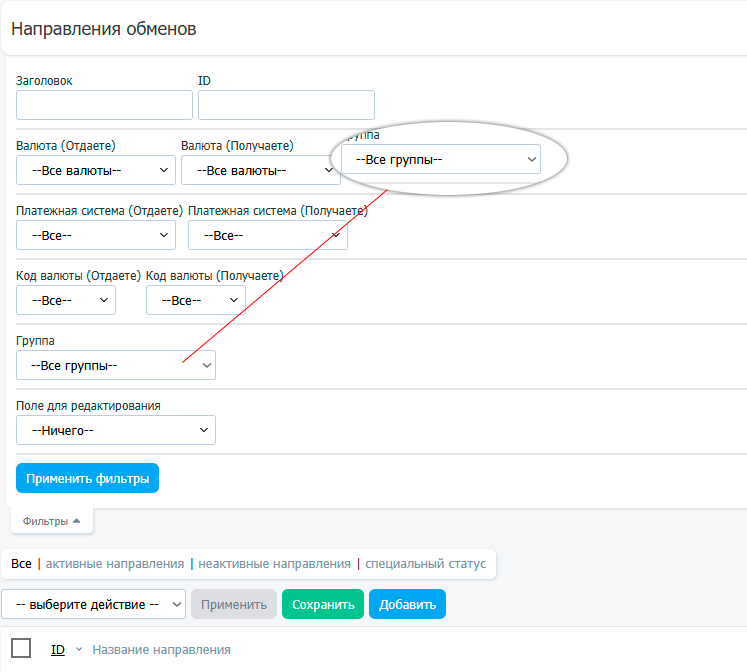
Task: Open the Валюта (Получаете) dropdown
Action: click(260, 170)
